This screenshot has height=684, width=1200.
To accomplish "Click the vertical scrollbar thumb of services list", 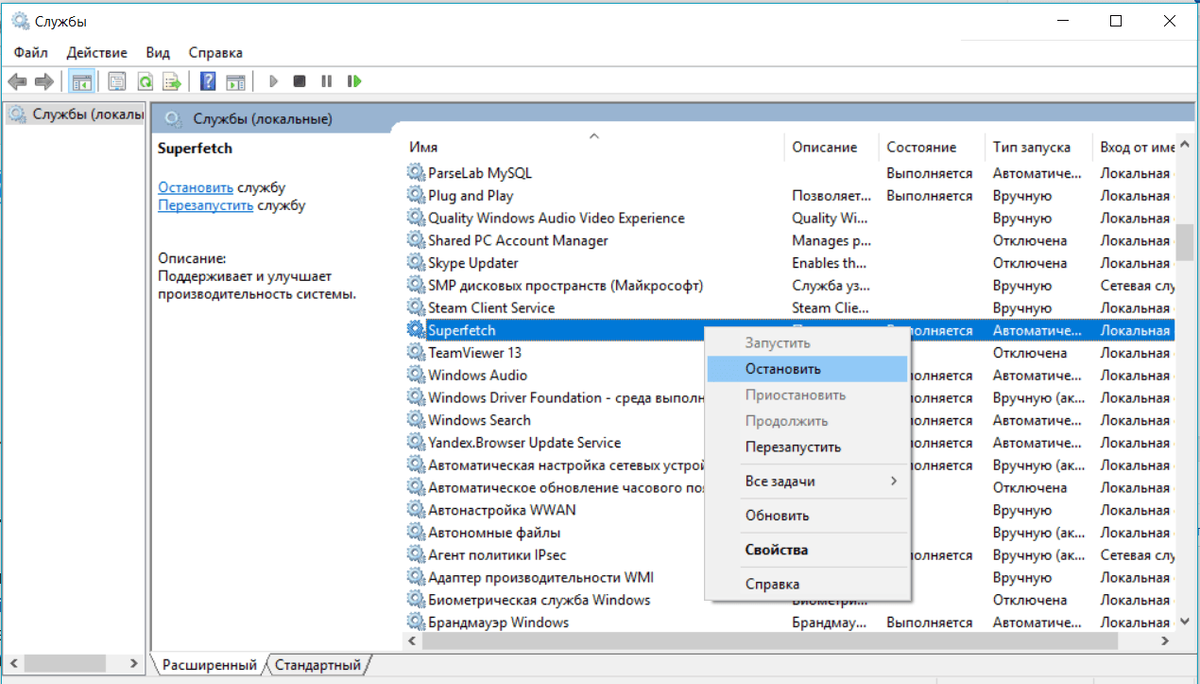I will 1185,241.
